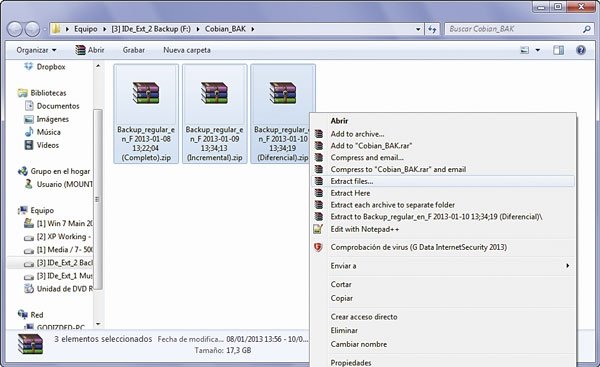Choose Extract files... in context menu
Screen dimensions: 600x367
(443, 181)
